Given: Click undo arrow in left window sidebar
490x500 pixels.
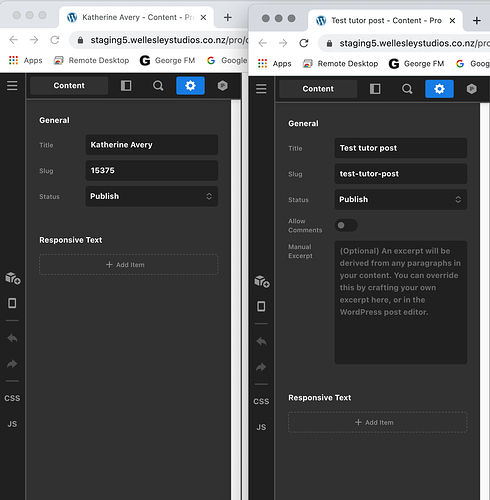Looking at the screenshot, I should coord(12,338).
